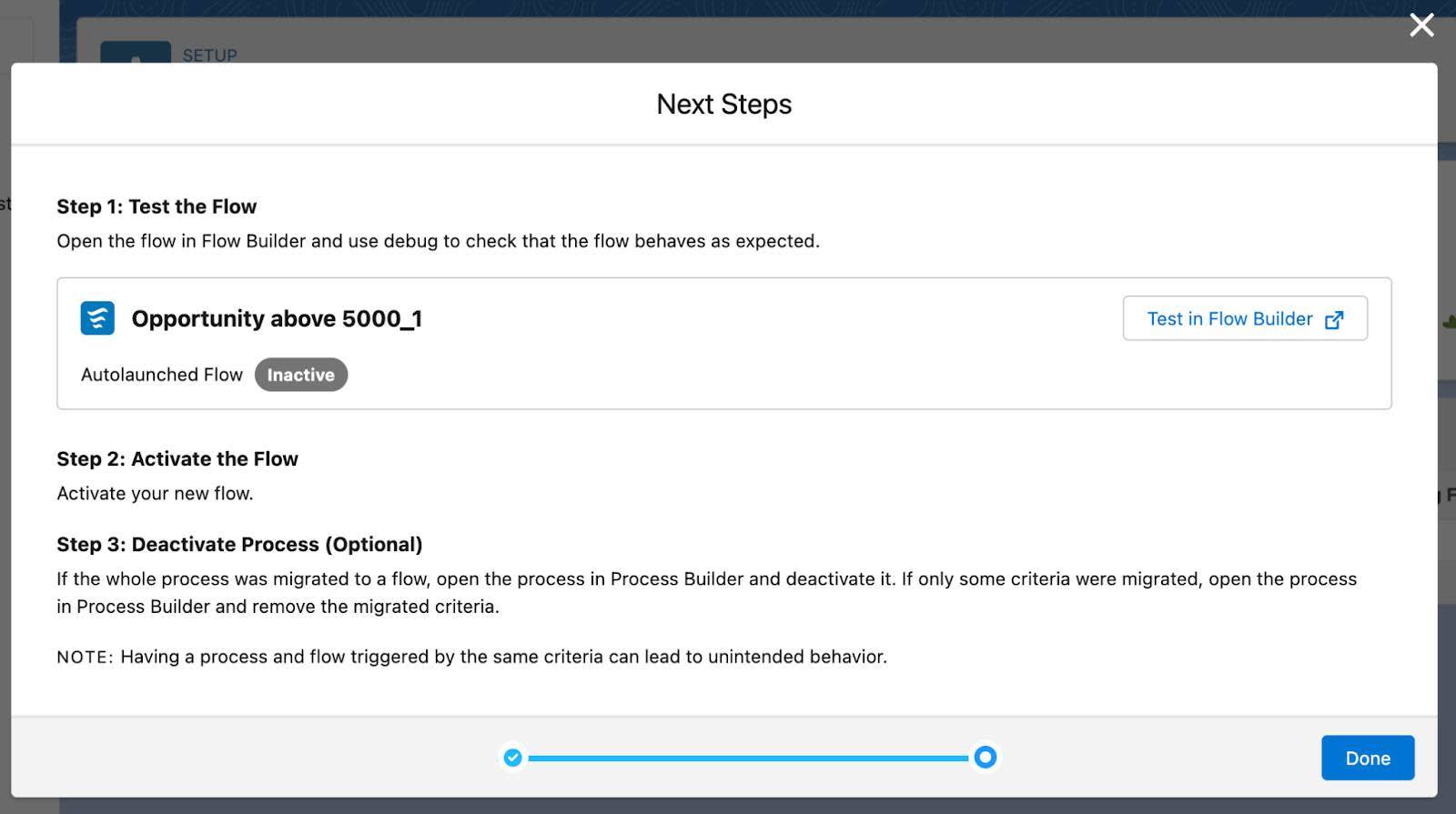Click the Inactive status badge
Screen dimensions: 1456x814
pos(301,375)
